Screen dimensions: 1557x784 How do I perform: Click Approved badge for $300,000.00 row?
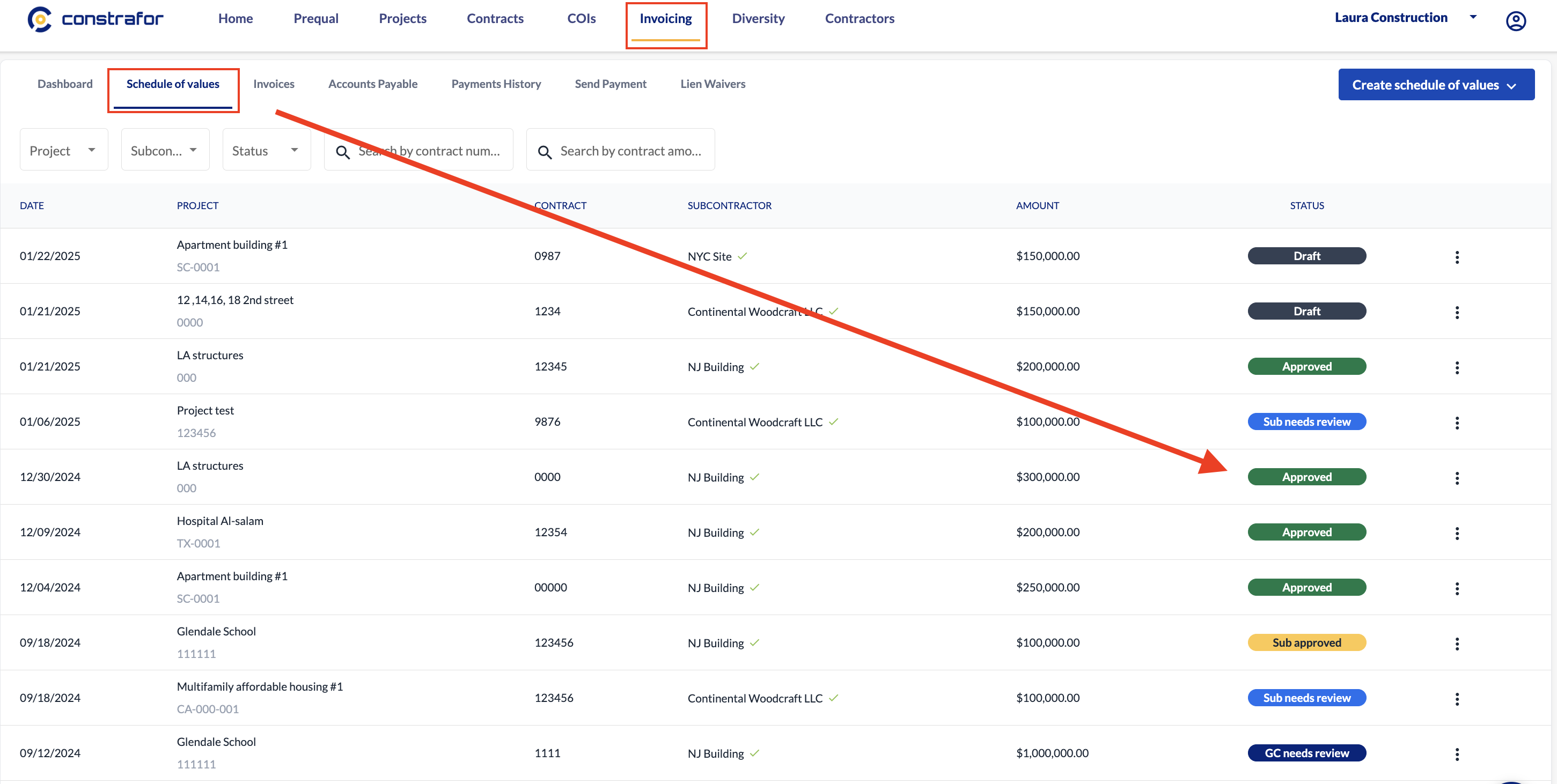pos(1307,477)
